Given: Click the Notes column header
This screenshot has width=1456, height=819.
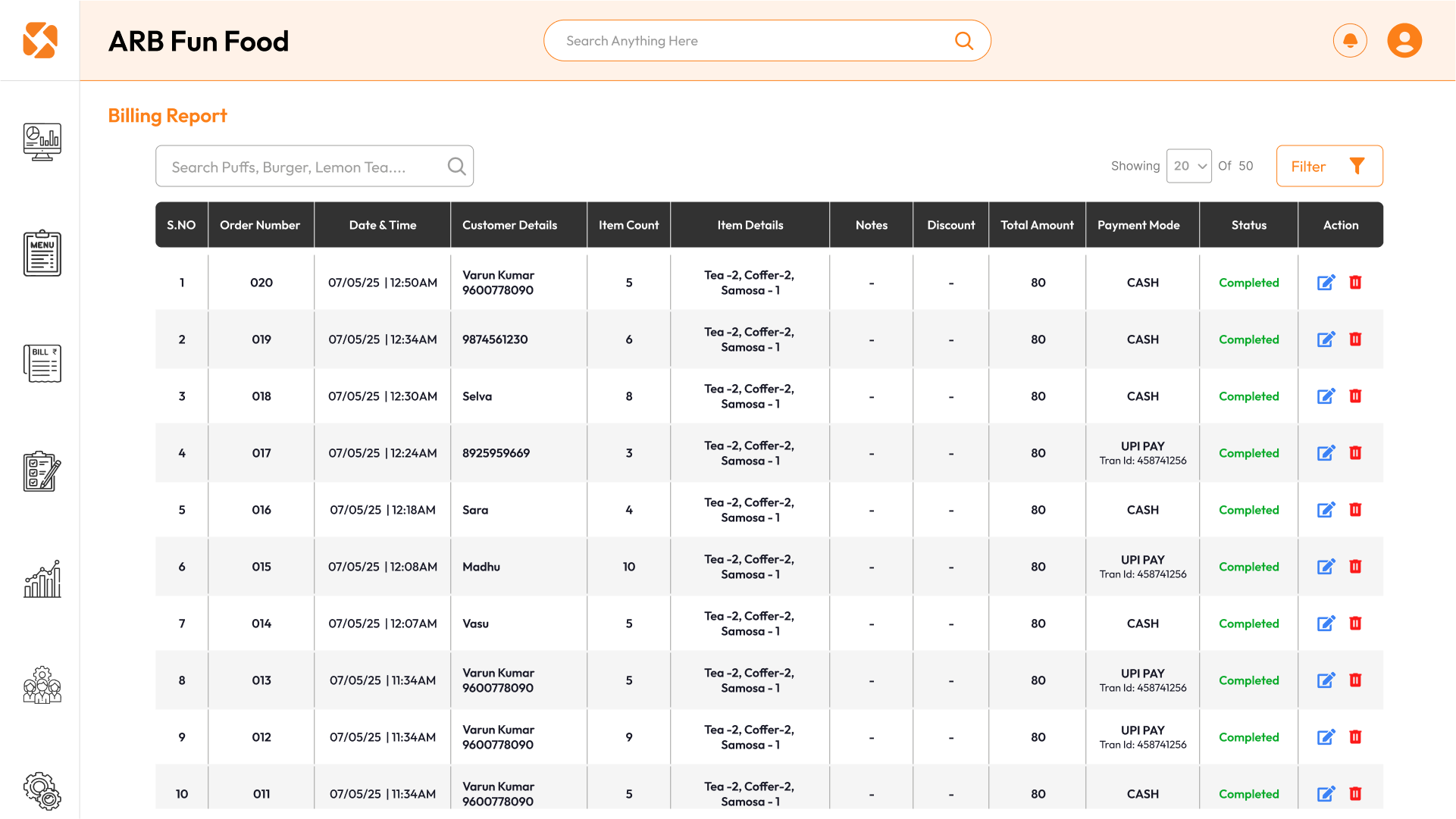Looking at the screenshot, I should click(x=872, y=225).
